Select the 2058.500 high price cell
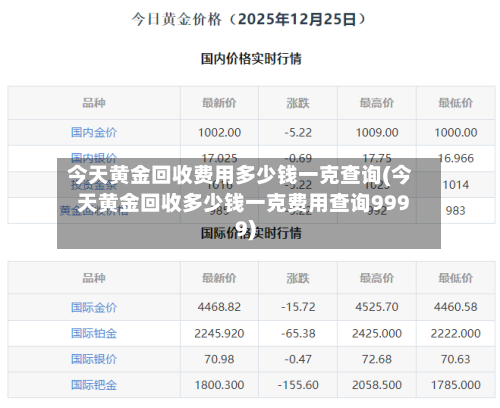This screenshot has width=500, height=408. (x=377, y=385)
